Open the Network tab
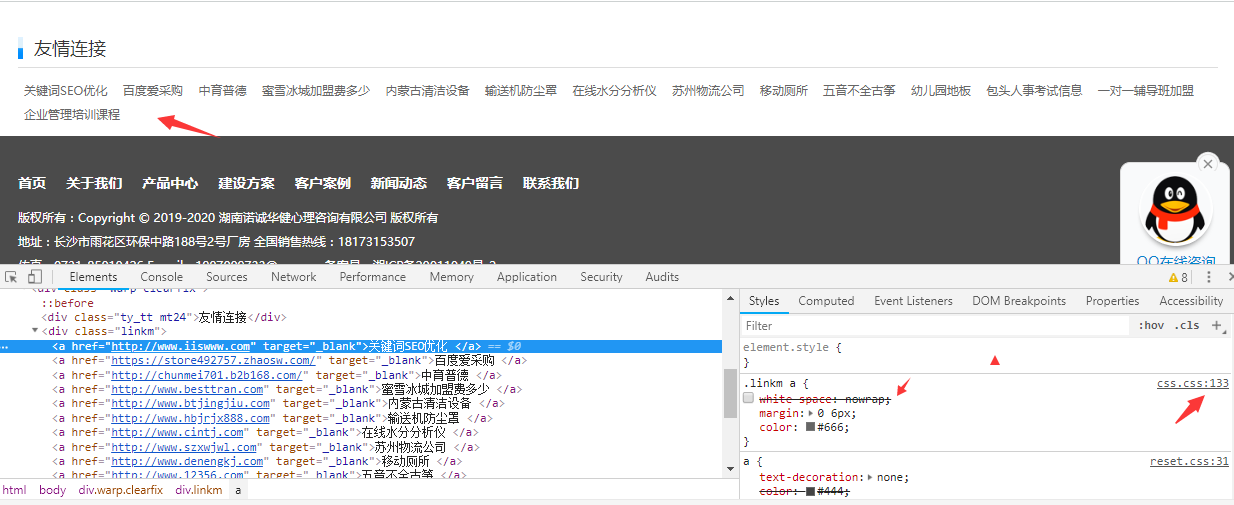Screen dimensions: 1234x505 (x=293, y=277)
